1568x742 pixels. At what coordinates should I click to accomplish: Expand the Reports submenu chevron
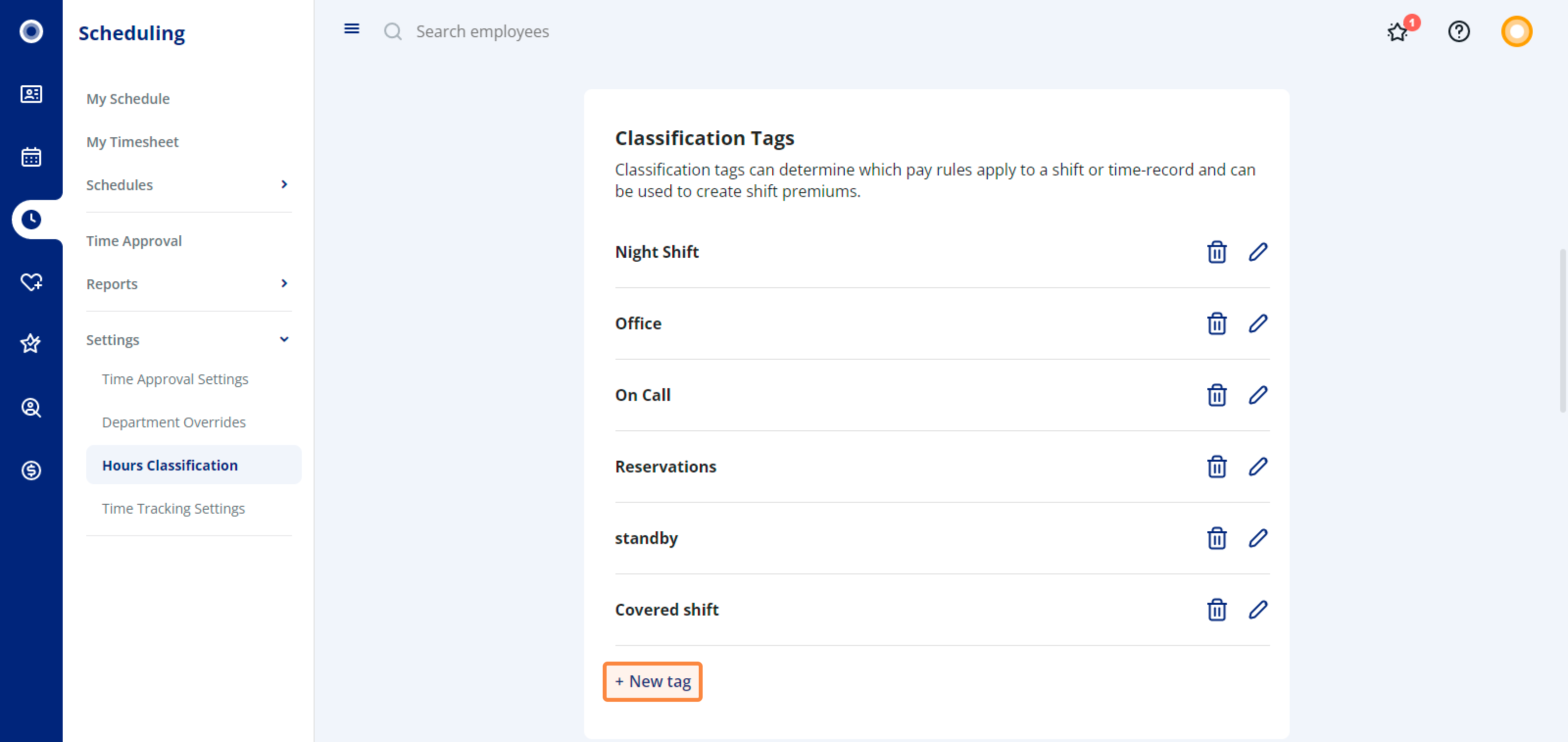coord(284,283)
